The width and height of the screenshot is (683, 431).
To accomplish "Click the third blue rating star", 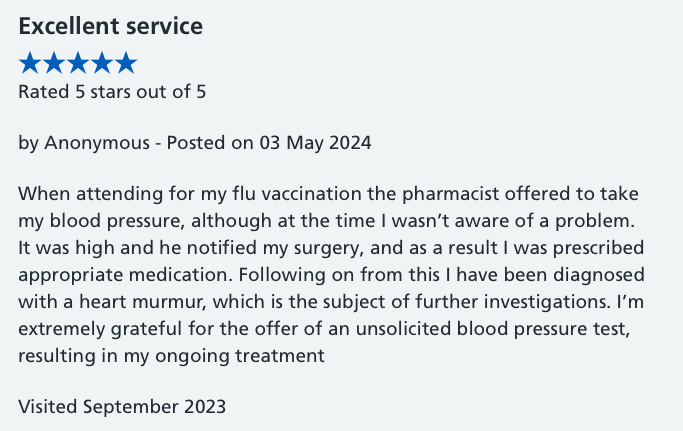I will 78,62.
